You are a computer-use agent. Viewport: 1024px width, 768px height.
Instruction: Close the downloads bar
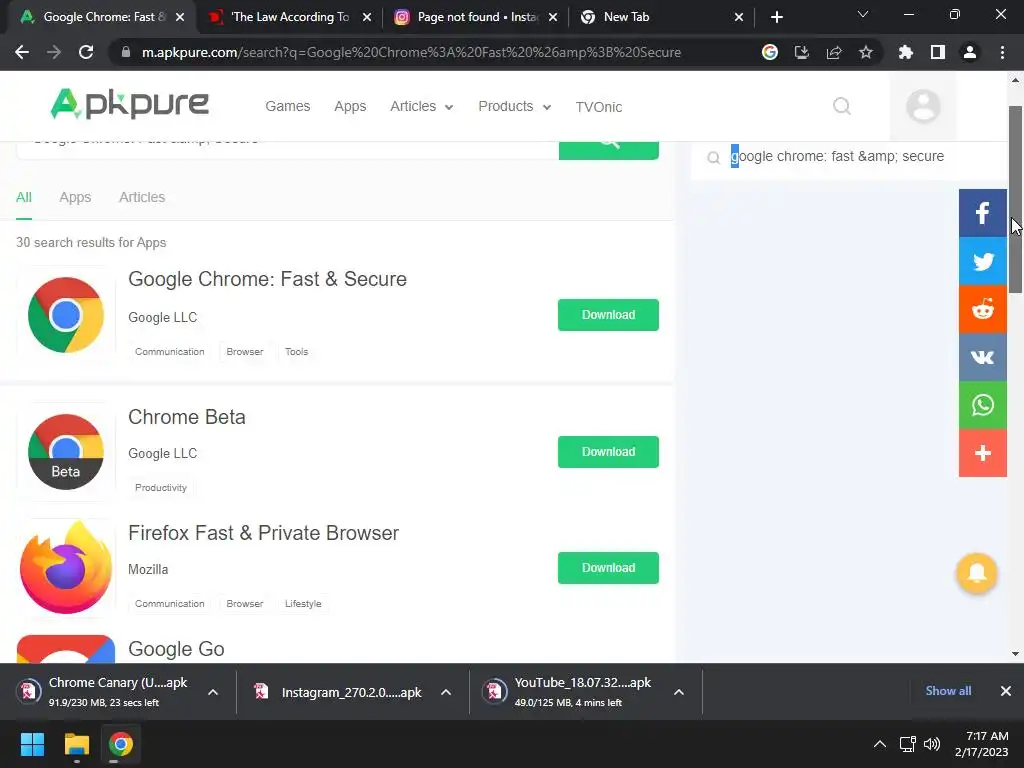pos(1006,691)
